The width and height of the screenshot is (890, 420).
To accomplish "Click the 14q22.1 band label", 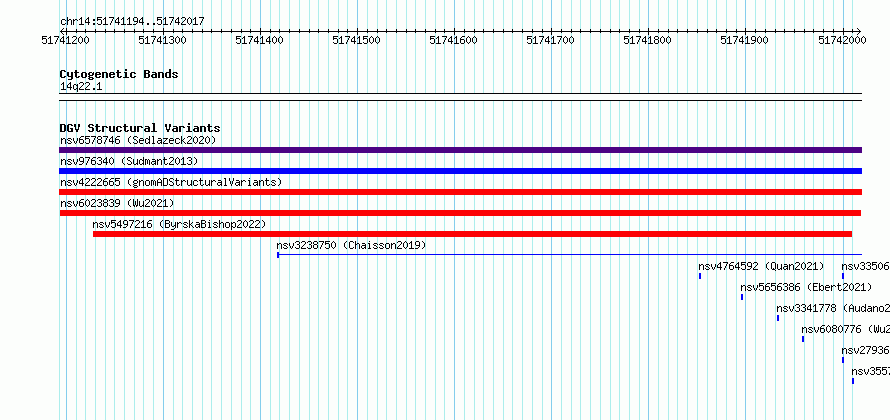I will point(81,87).
